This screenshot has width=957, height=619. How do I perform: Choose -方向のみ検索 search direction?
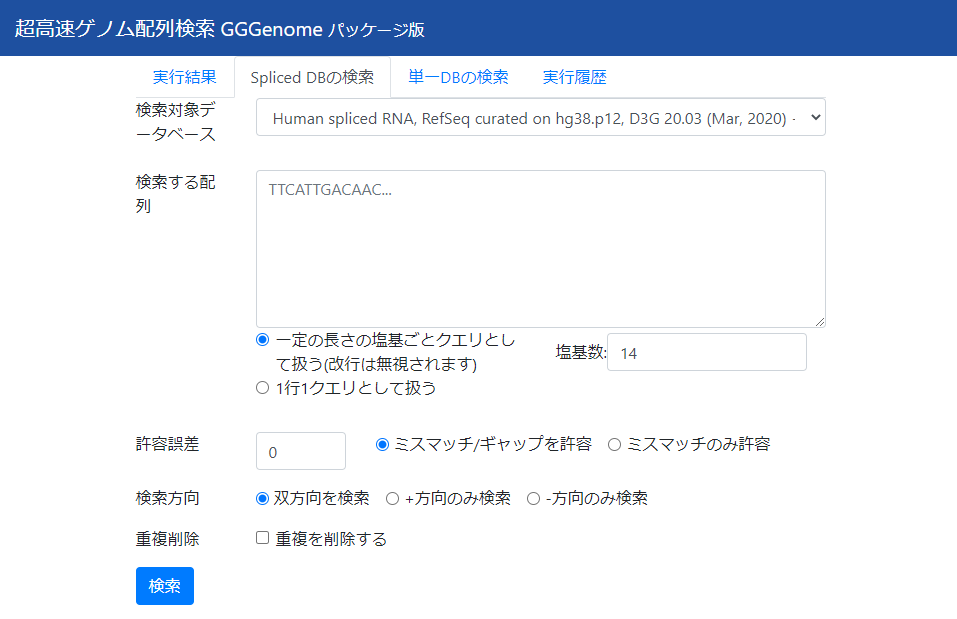pos(533,498)
